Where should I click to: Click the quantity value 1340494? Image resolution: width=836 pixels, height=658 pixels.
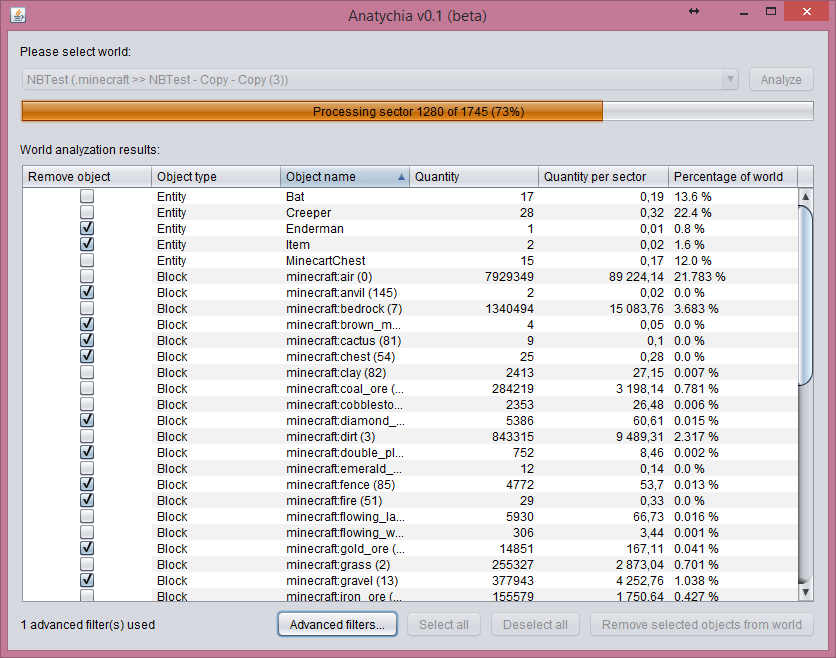(x=509, y=309)
